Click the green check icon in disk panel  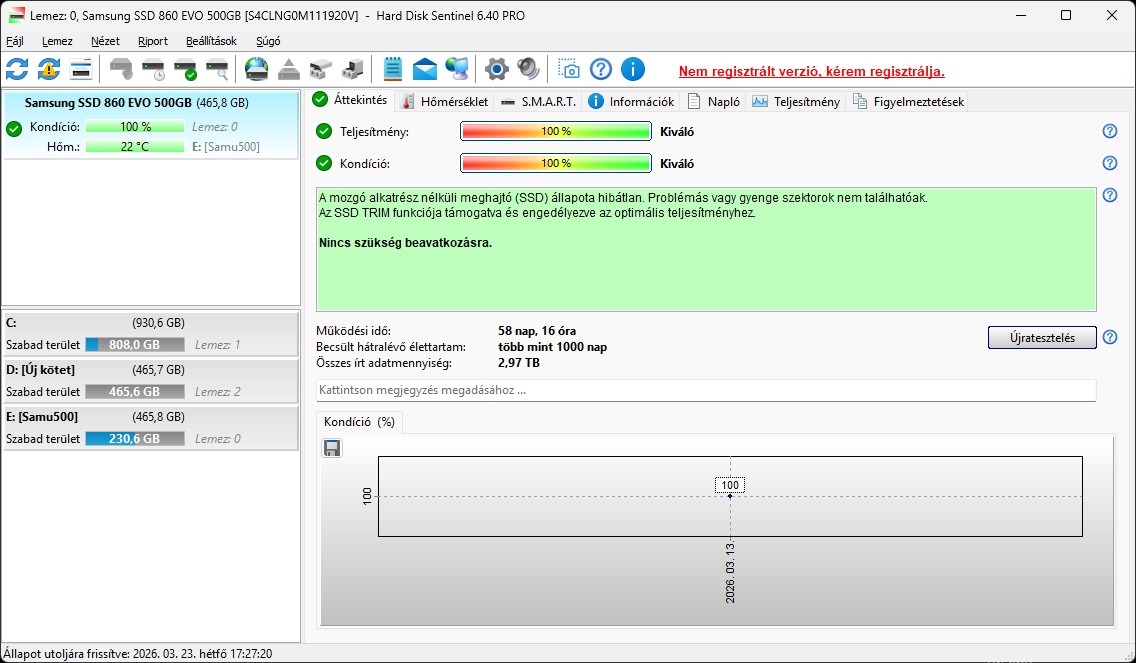pyautogui.click(x=14, y=130)
